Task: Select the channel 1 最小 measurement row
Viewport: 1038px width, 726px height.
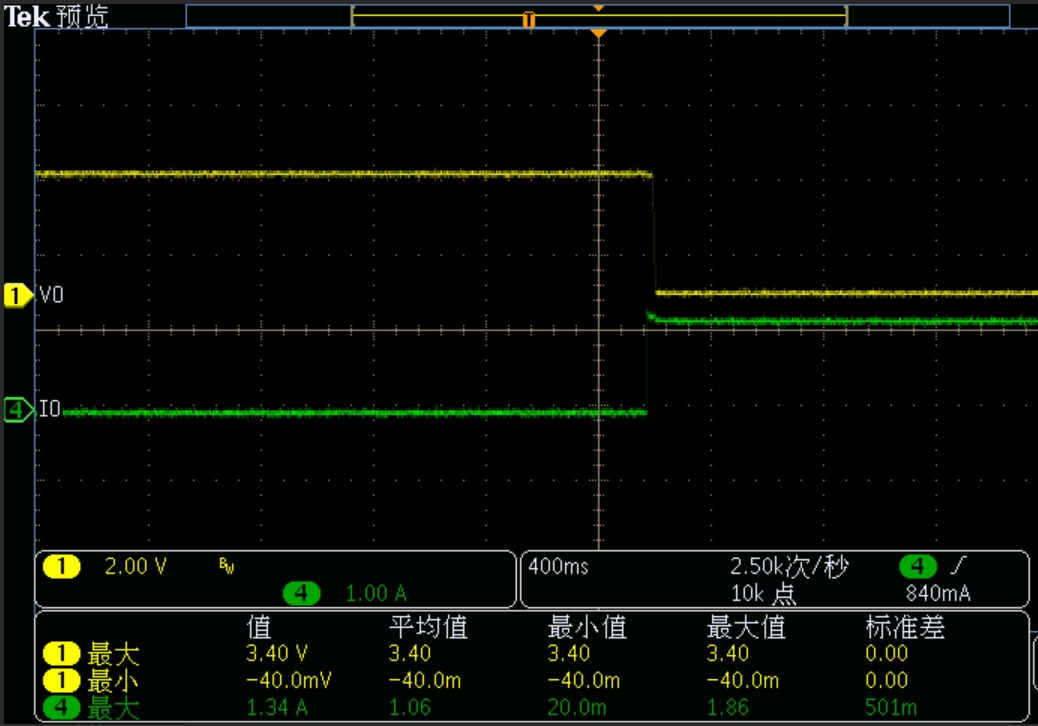Action: (x=92, y=681)
